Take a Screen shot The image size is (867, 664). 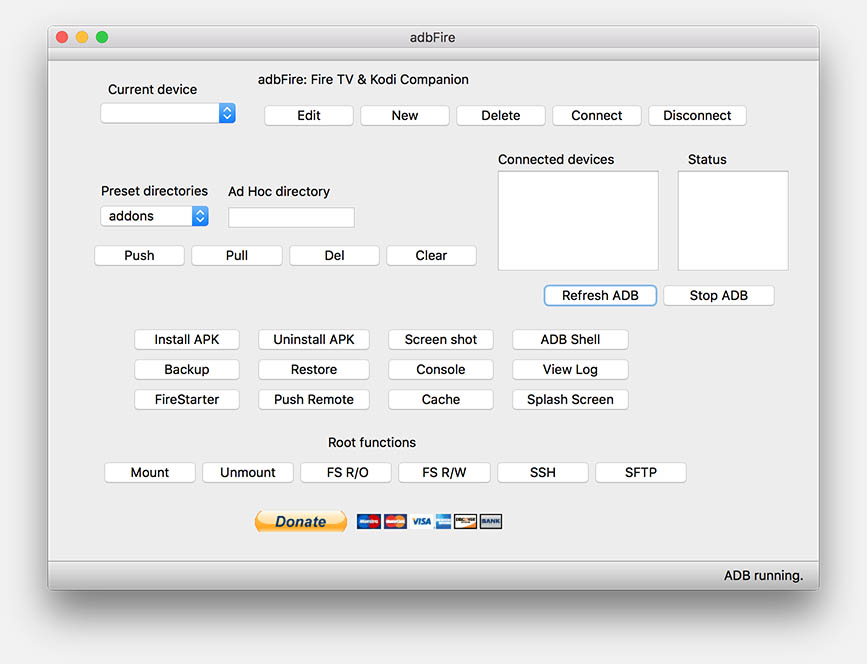pyautogui.click(x=441, y=339)
